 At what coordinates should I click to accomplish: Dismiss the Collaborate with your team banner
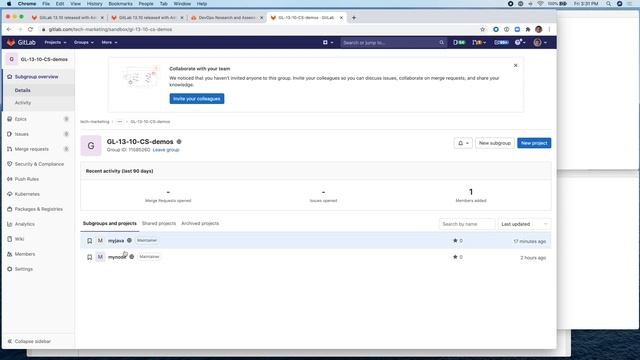516,65
